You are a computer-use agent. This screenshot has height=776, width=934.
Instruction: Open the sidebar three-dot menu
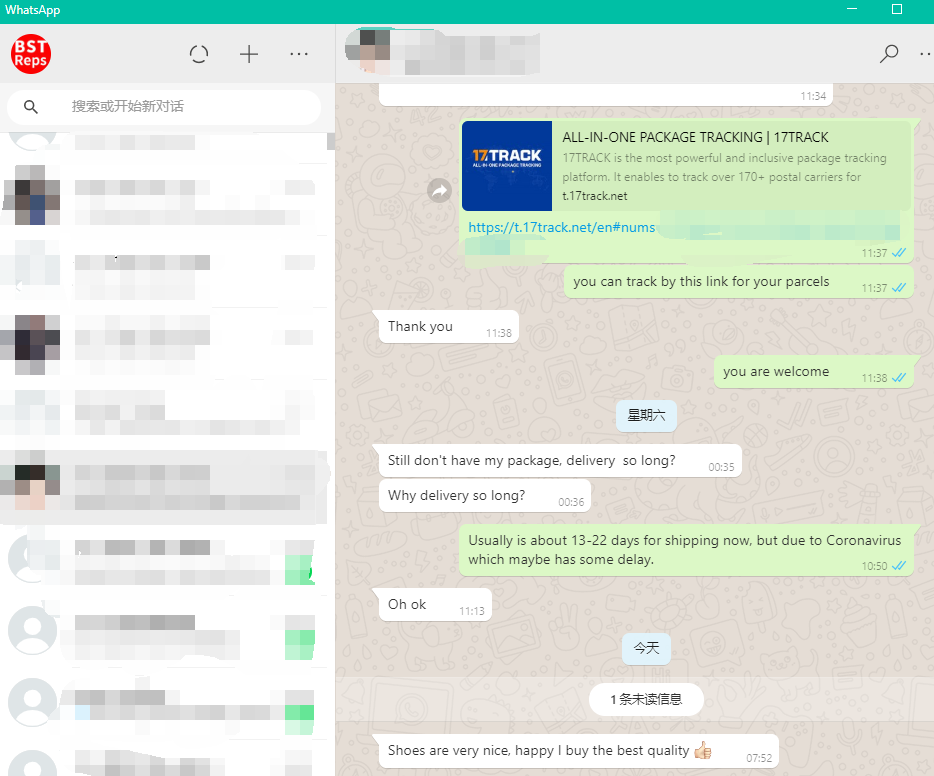299,54
